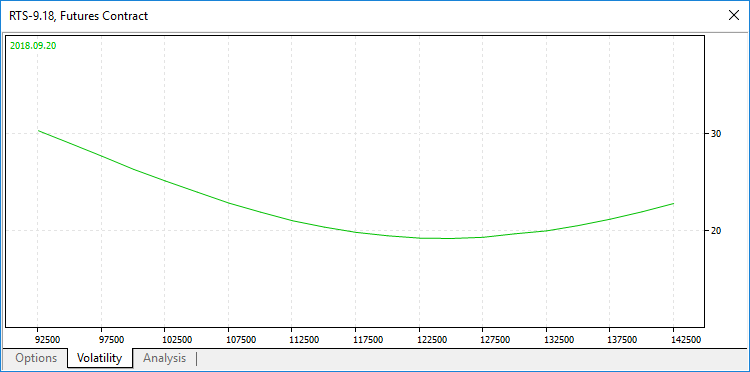Close the RTS-9.18 Futures Contract window
Viewport: 750px width, 372px height.
733,15
